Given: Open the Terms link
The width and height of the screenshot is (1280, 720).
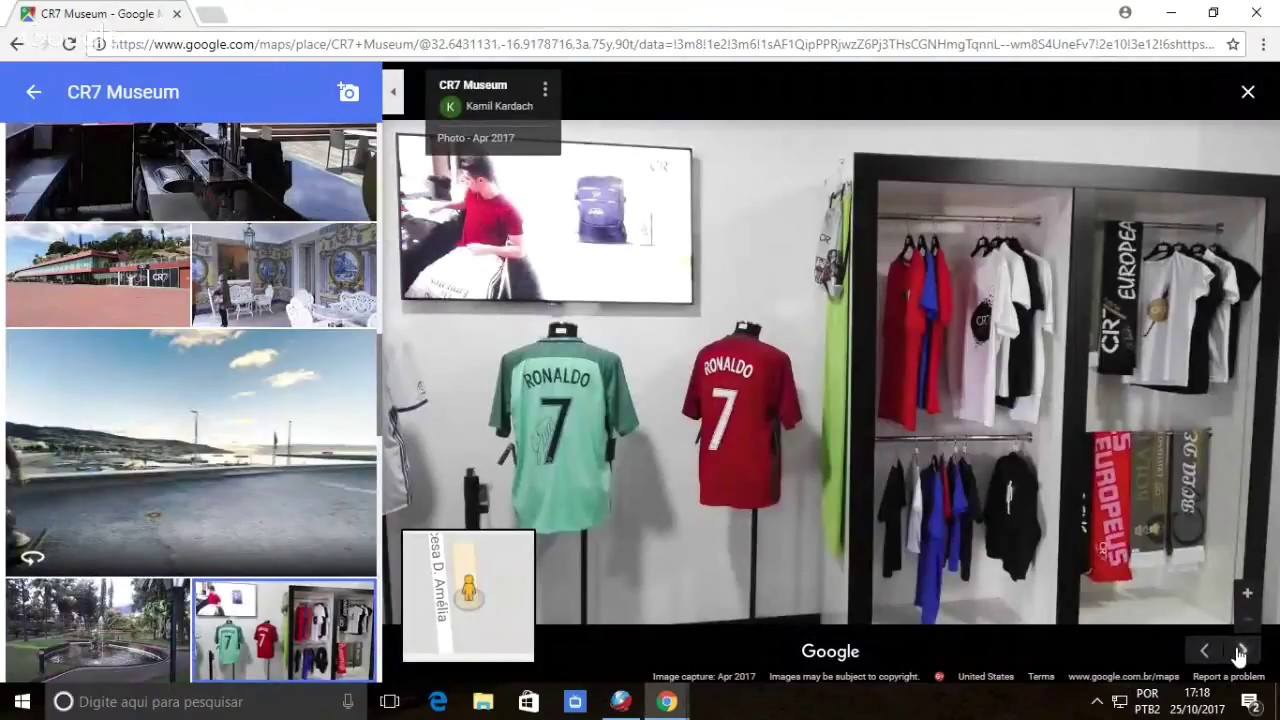Looking at the screenshot, I should tap(1041, 677).
